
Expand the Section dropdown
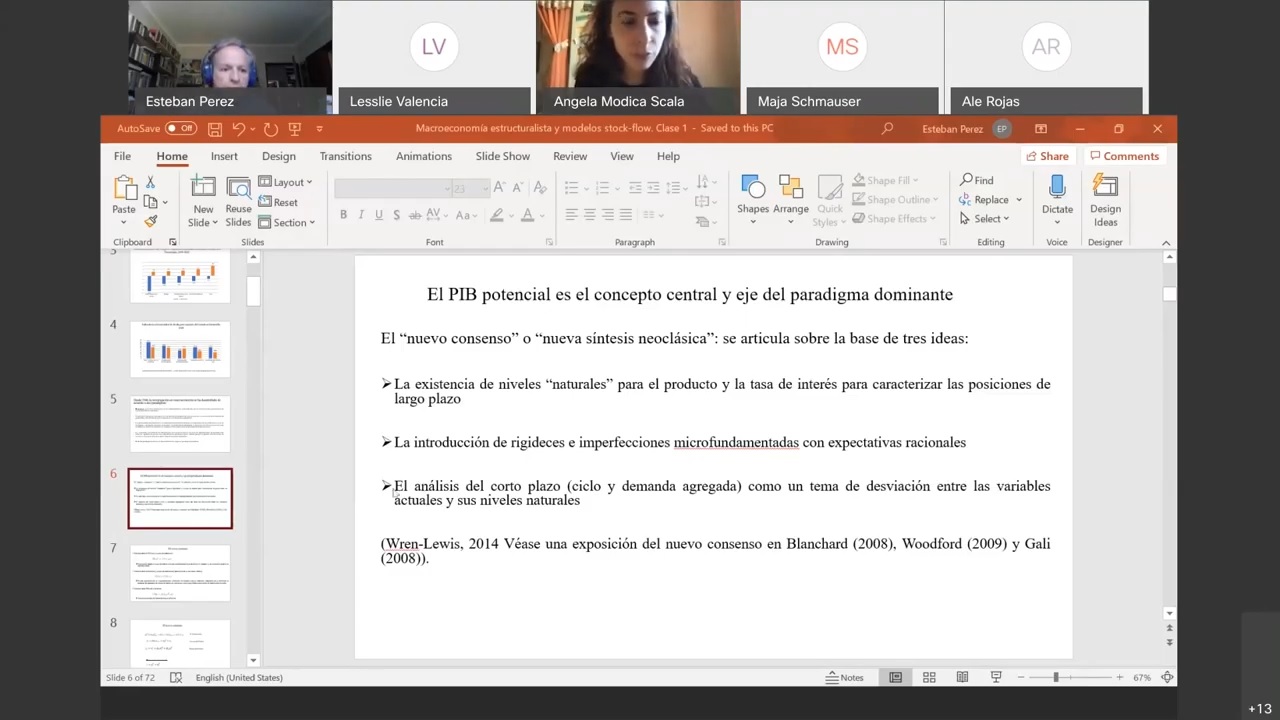click(287, 222)
